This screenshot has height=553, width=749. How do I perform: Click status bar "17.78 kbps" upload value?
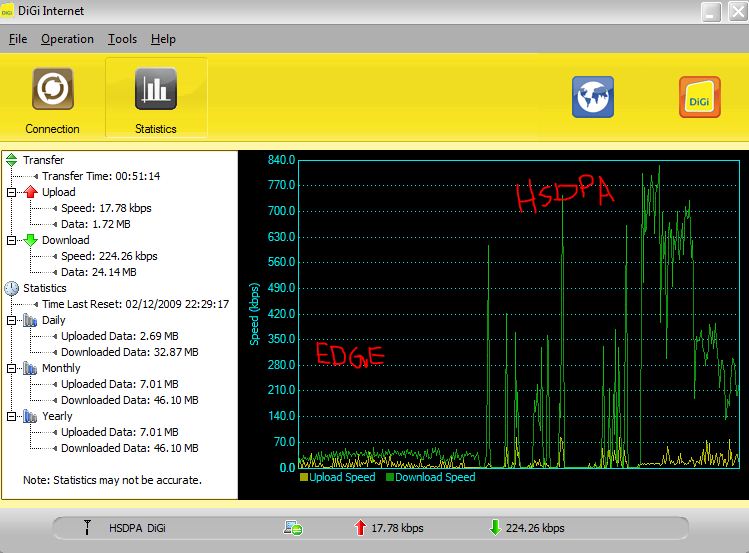coord(397,528)
